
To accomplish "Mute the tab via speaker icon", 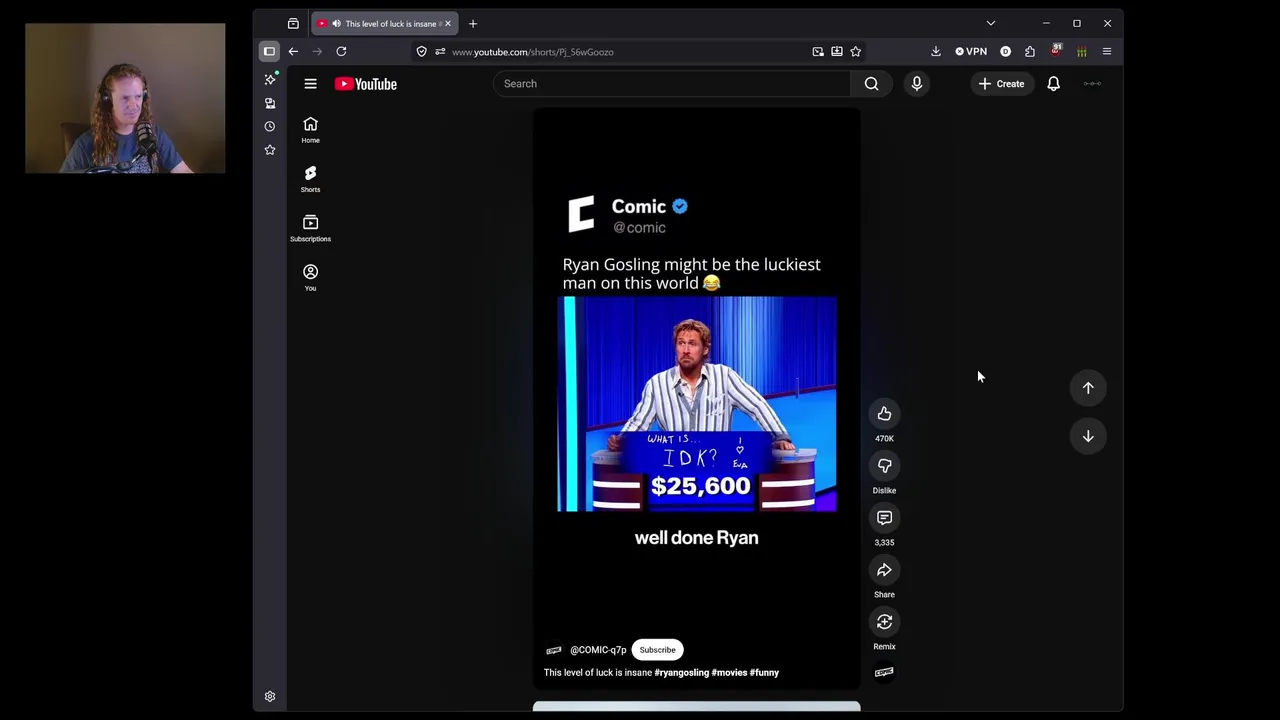I will coord(336,23).
